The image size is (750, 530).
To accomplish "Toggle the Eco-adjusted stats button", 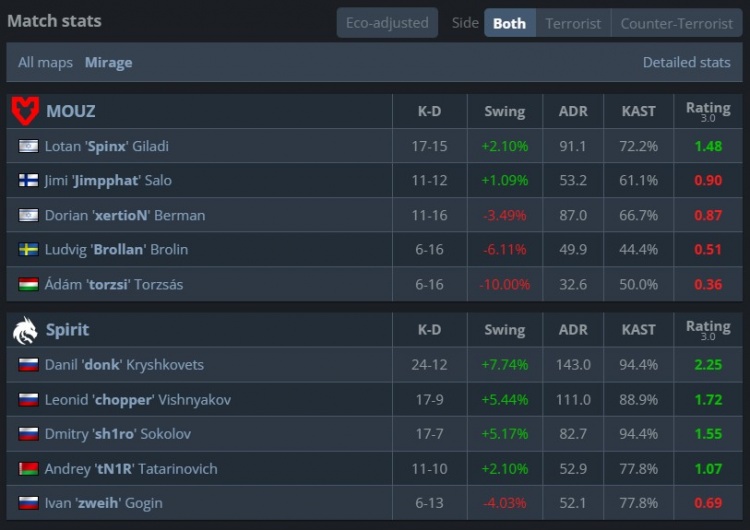I will click(386, 23).
